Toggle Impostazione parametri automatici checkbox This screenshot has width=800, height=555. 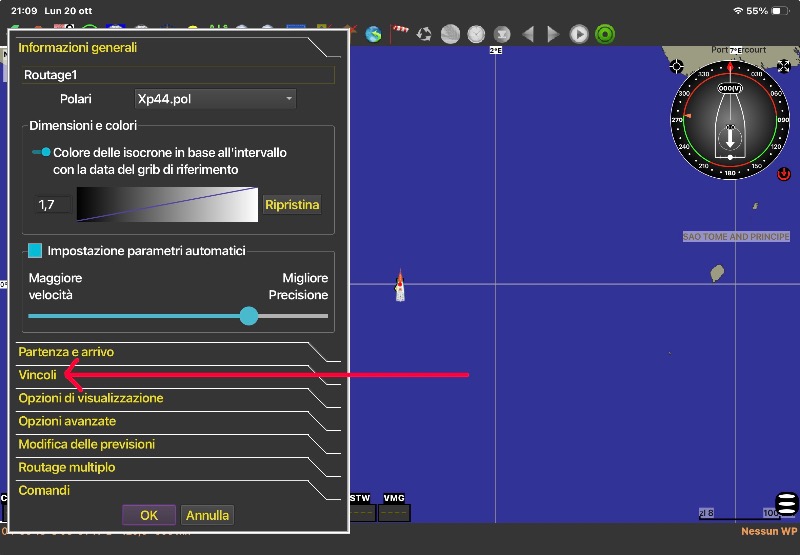click(x=36, y=251)
